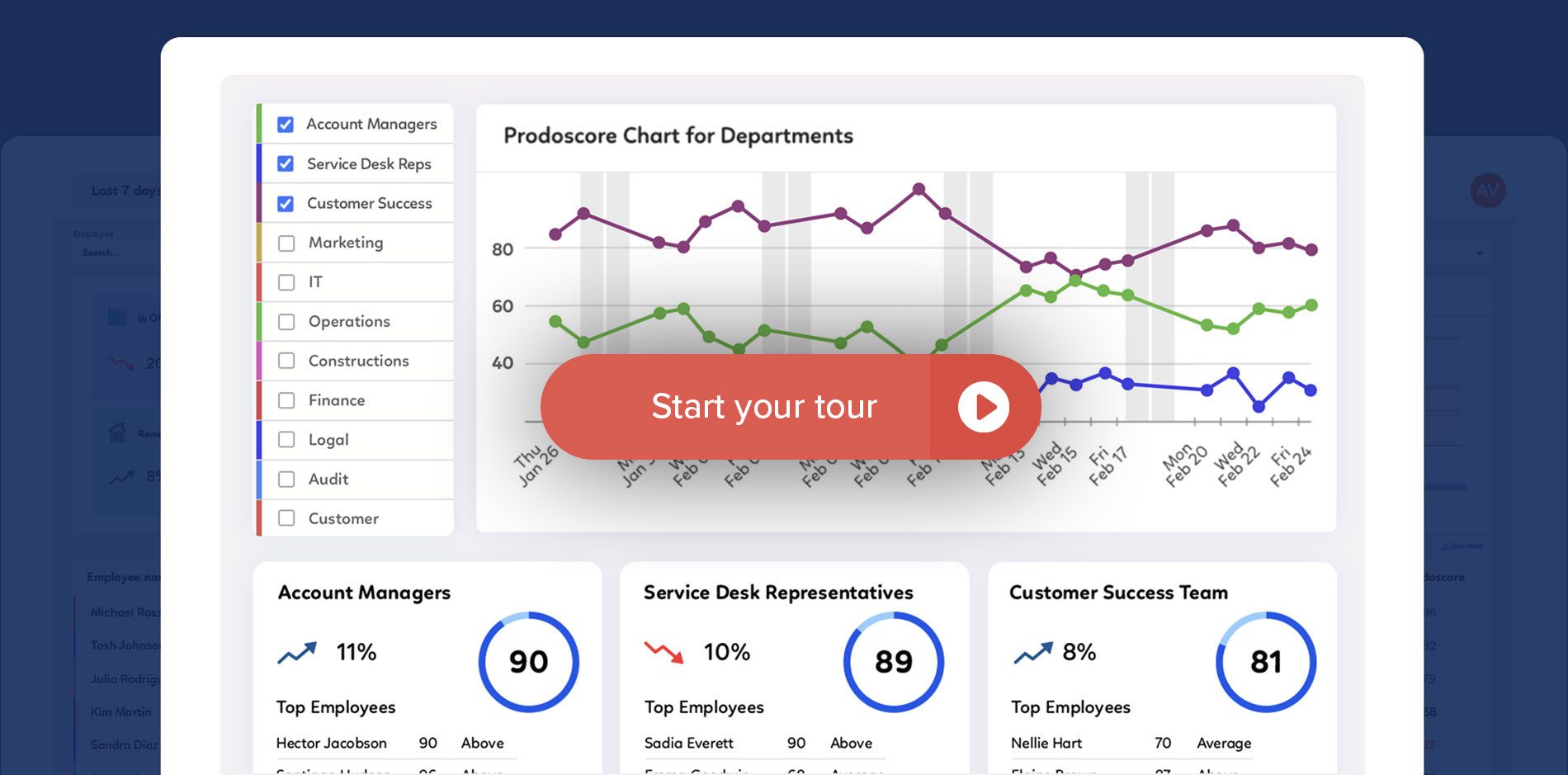1568x775 pixels.
Task: Select the Audit checkbox
Action: click(x=286, y=479)
